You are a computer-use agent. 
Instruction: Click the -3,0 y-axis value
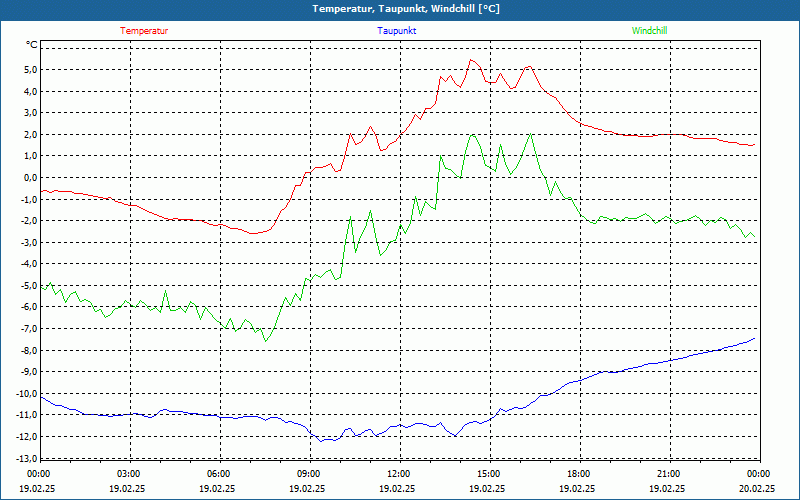(x=28, y=242)
